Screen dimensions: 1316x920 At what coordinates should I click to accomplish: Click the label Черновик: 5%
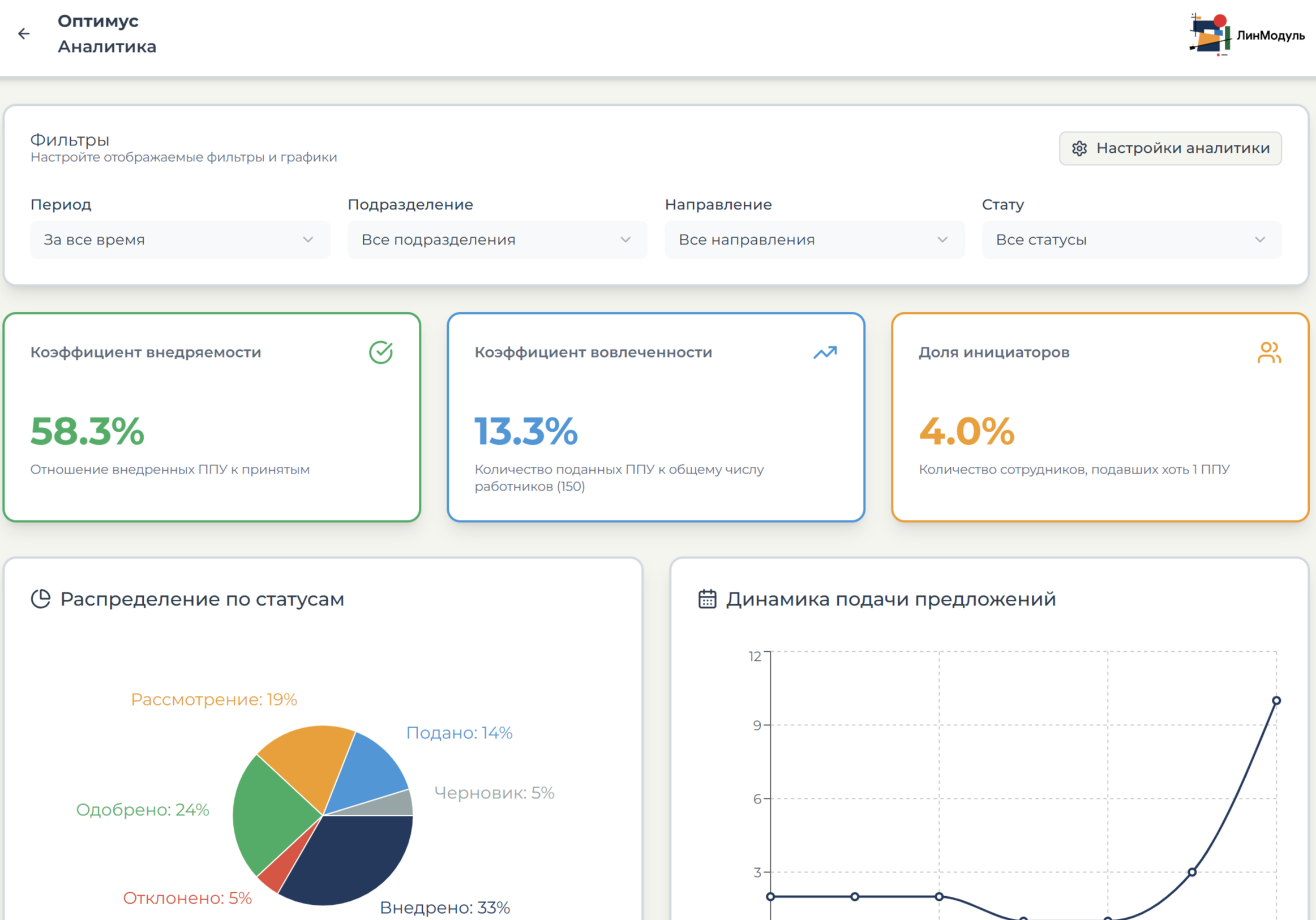[x=494, y=793]
